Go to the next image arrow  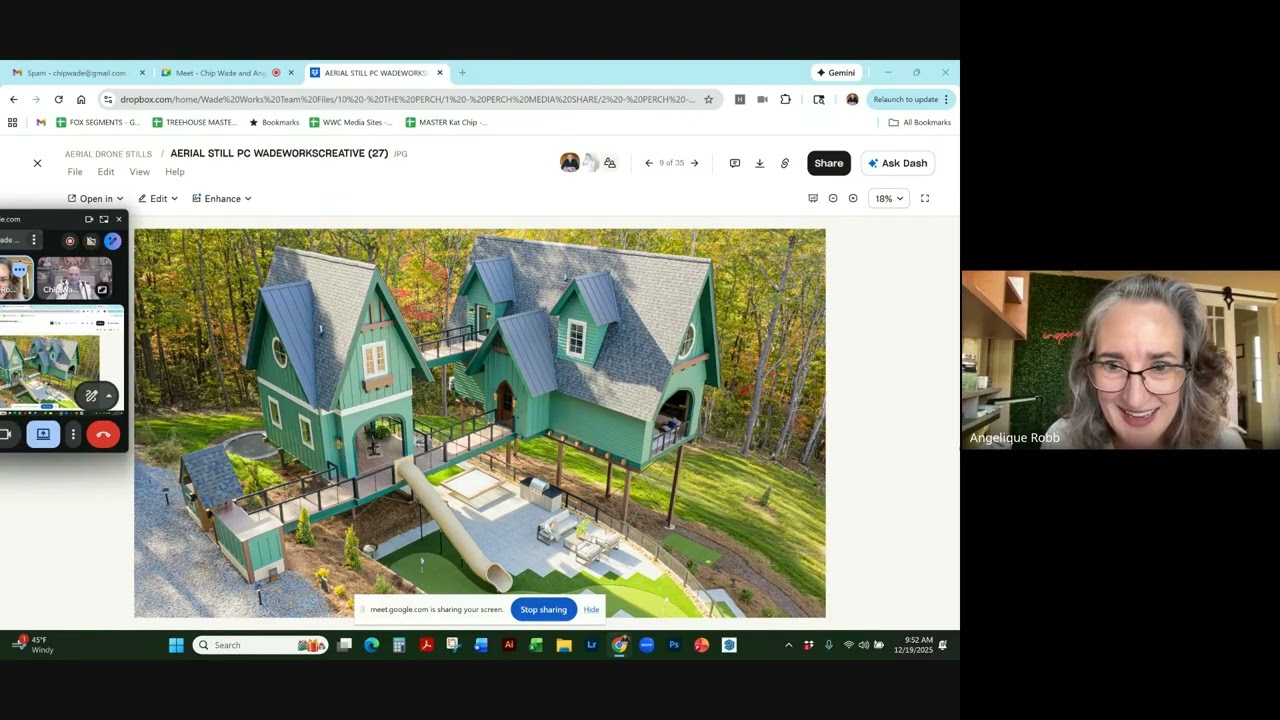click(x=694, y=163)
